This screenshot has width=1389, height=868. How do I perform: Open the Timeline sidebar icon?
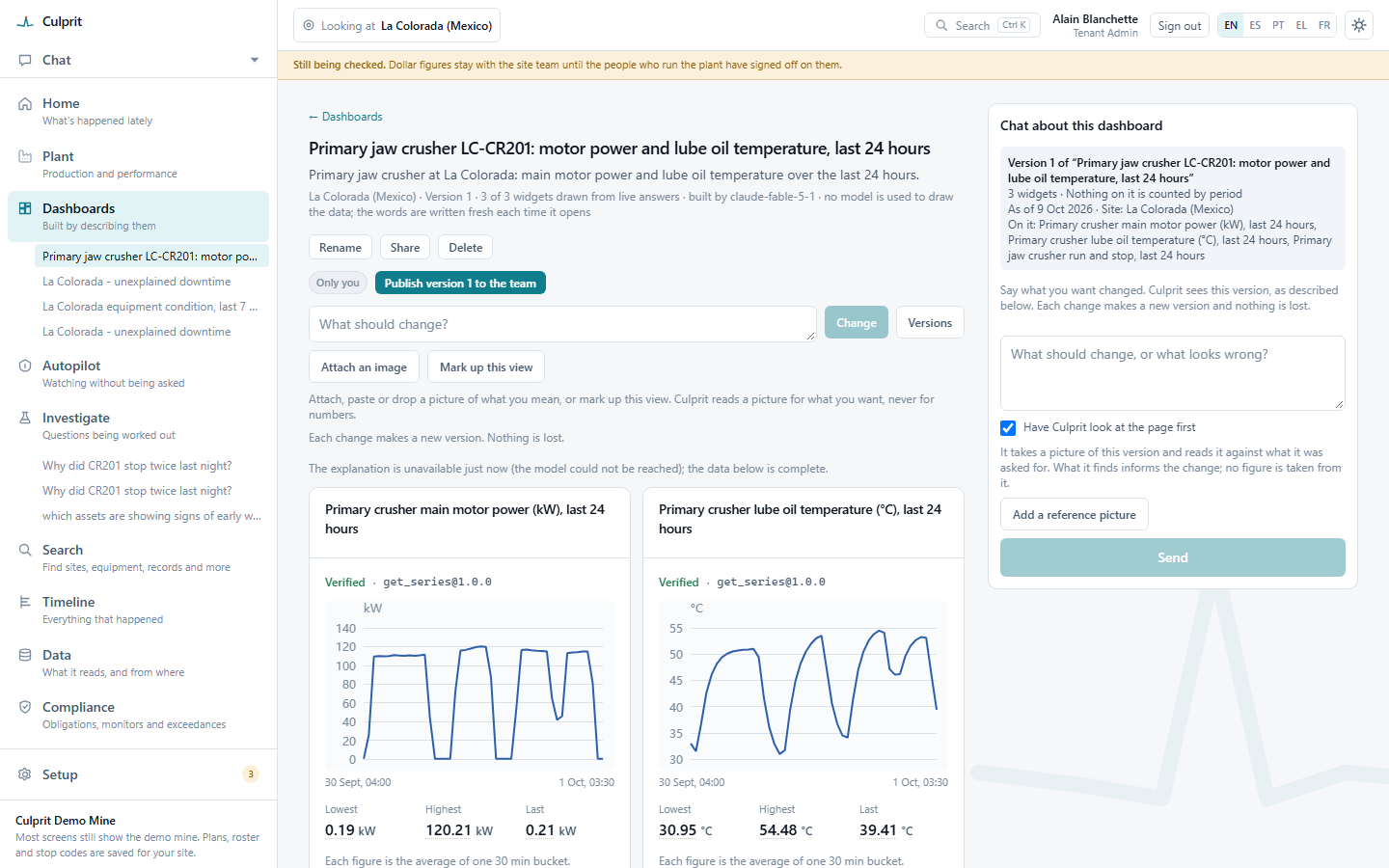(25, 602)
